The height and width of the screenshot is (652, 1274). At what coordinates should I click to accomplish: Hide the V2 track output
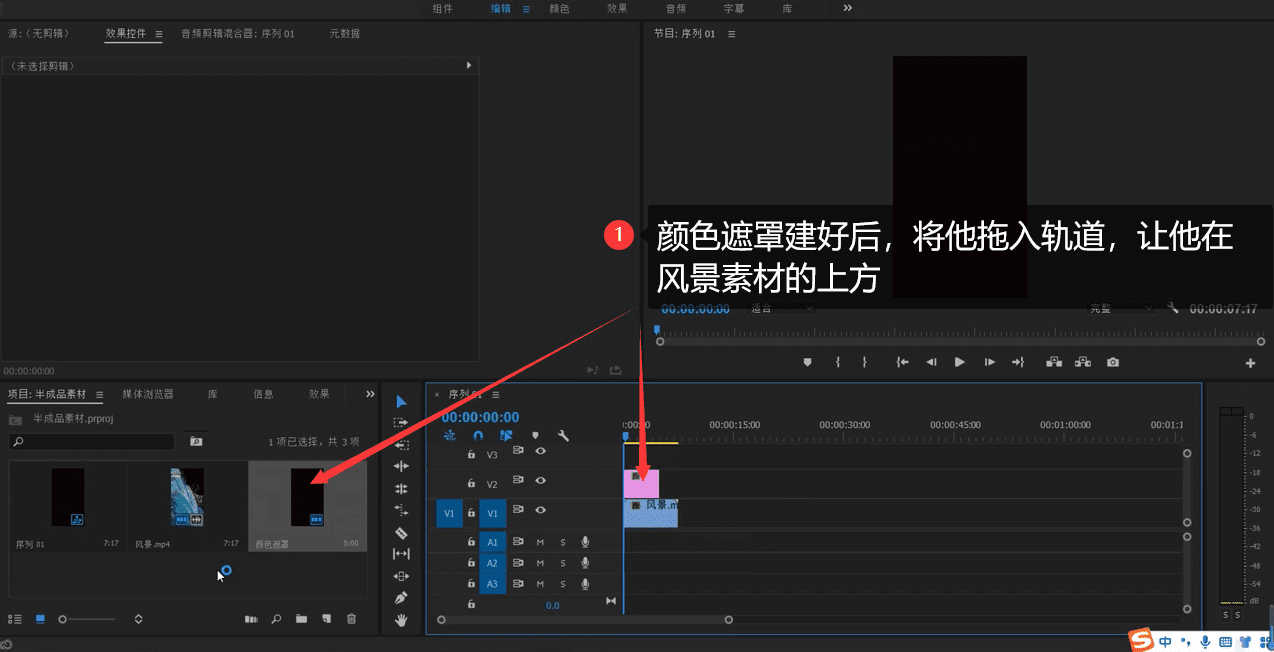[540, 482]
